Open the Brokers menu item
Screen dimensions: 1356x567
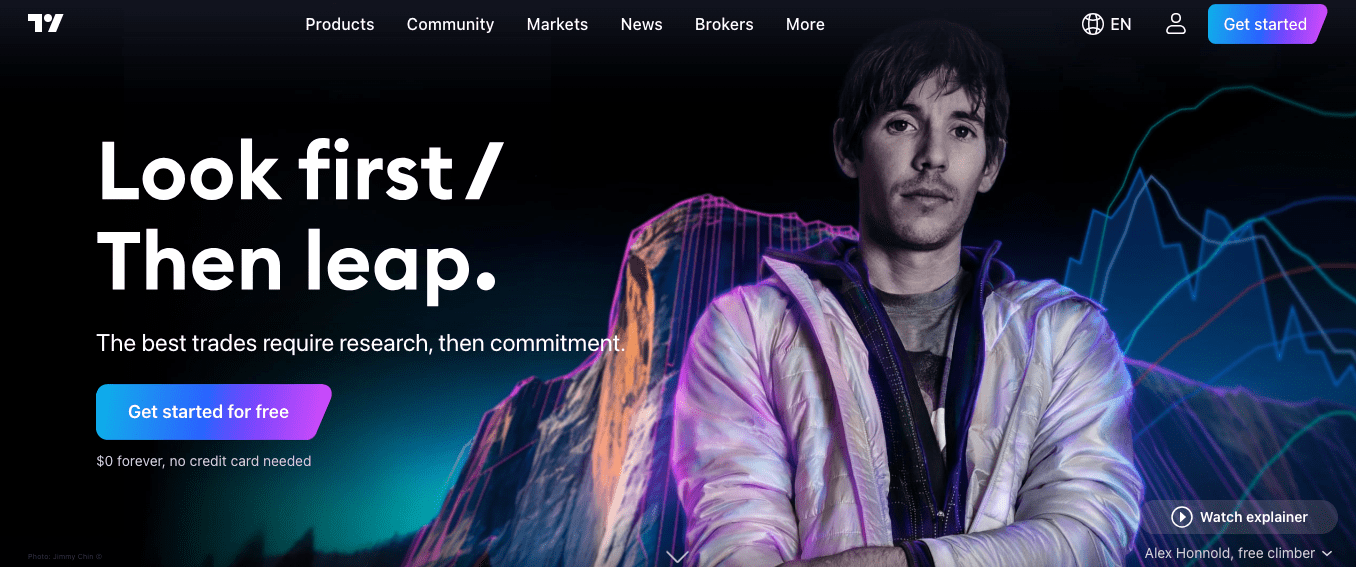[724, 24]
